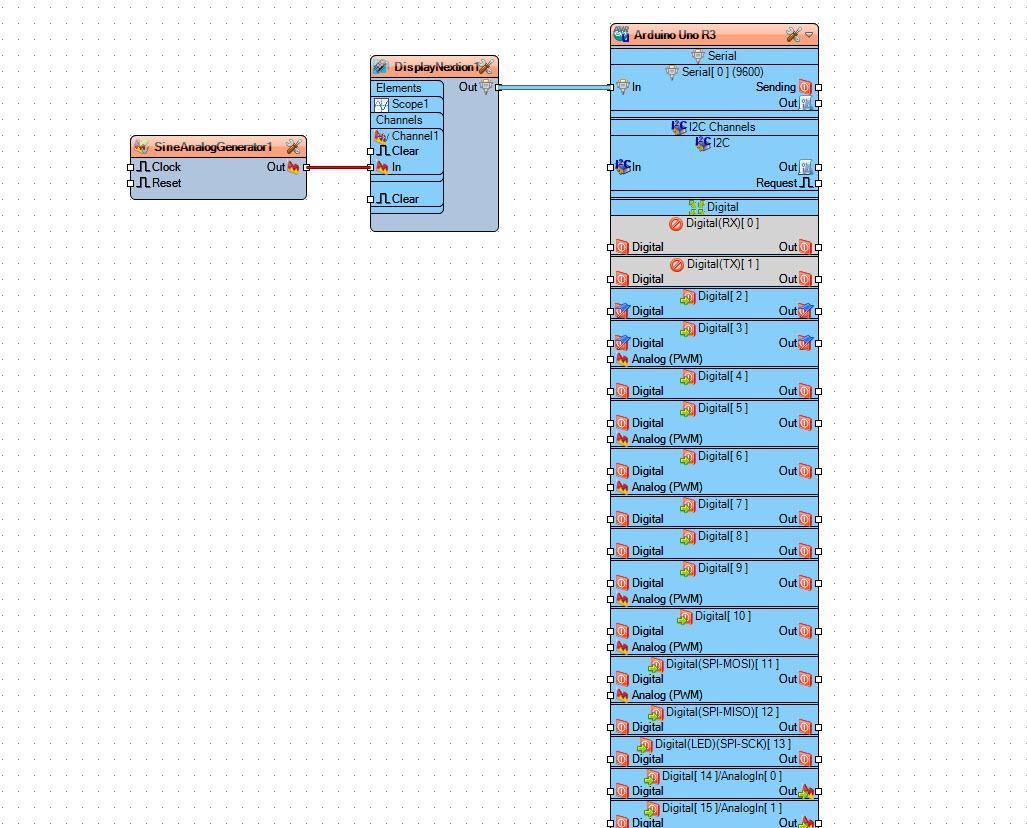Click the I2C Request clock pin icon
This screenshot has height=828, width=1027.
806,183
